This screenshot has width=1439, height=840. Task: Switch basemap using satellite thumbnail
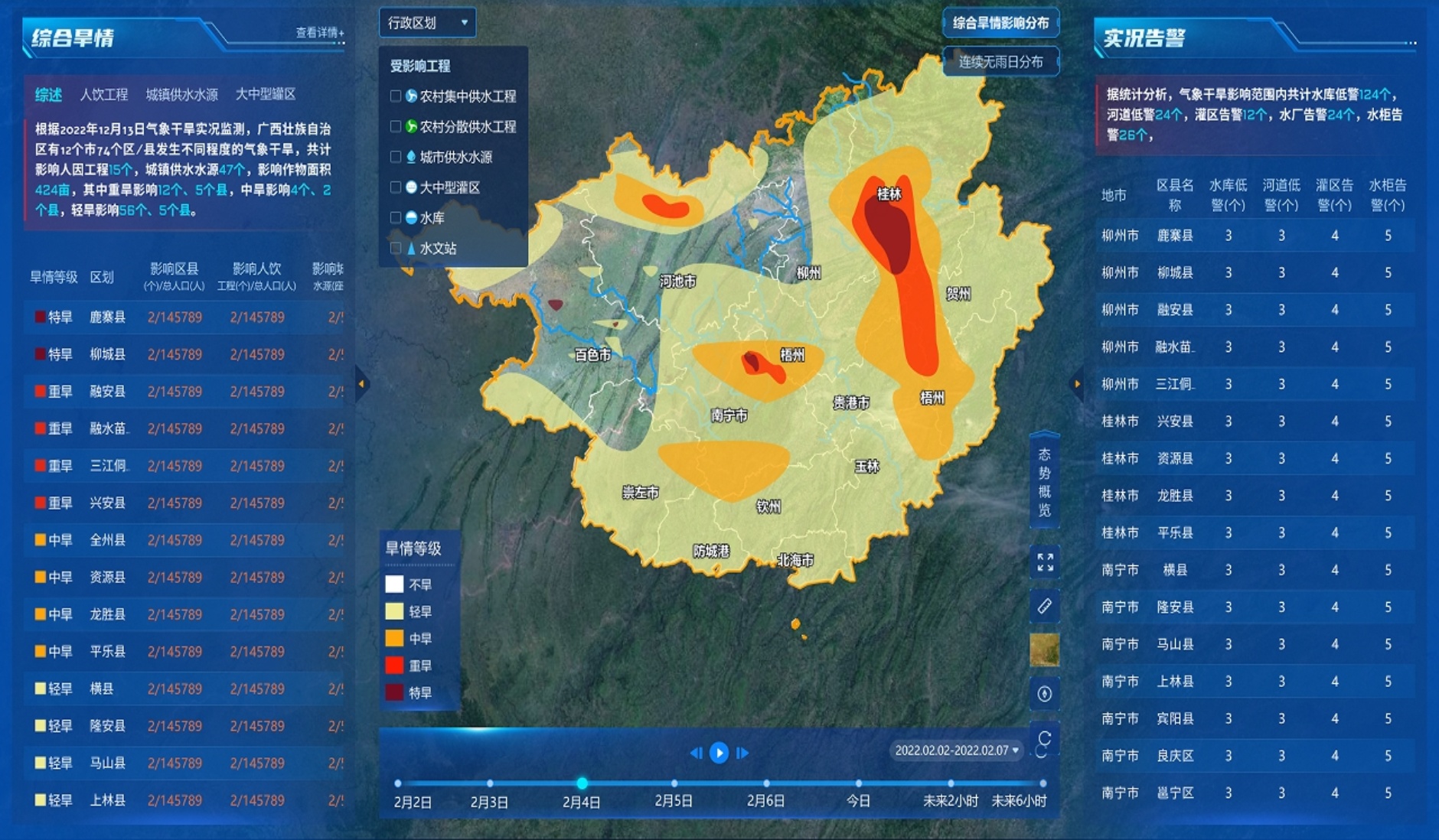(x=1045, y=650)
